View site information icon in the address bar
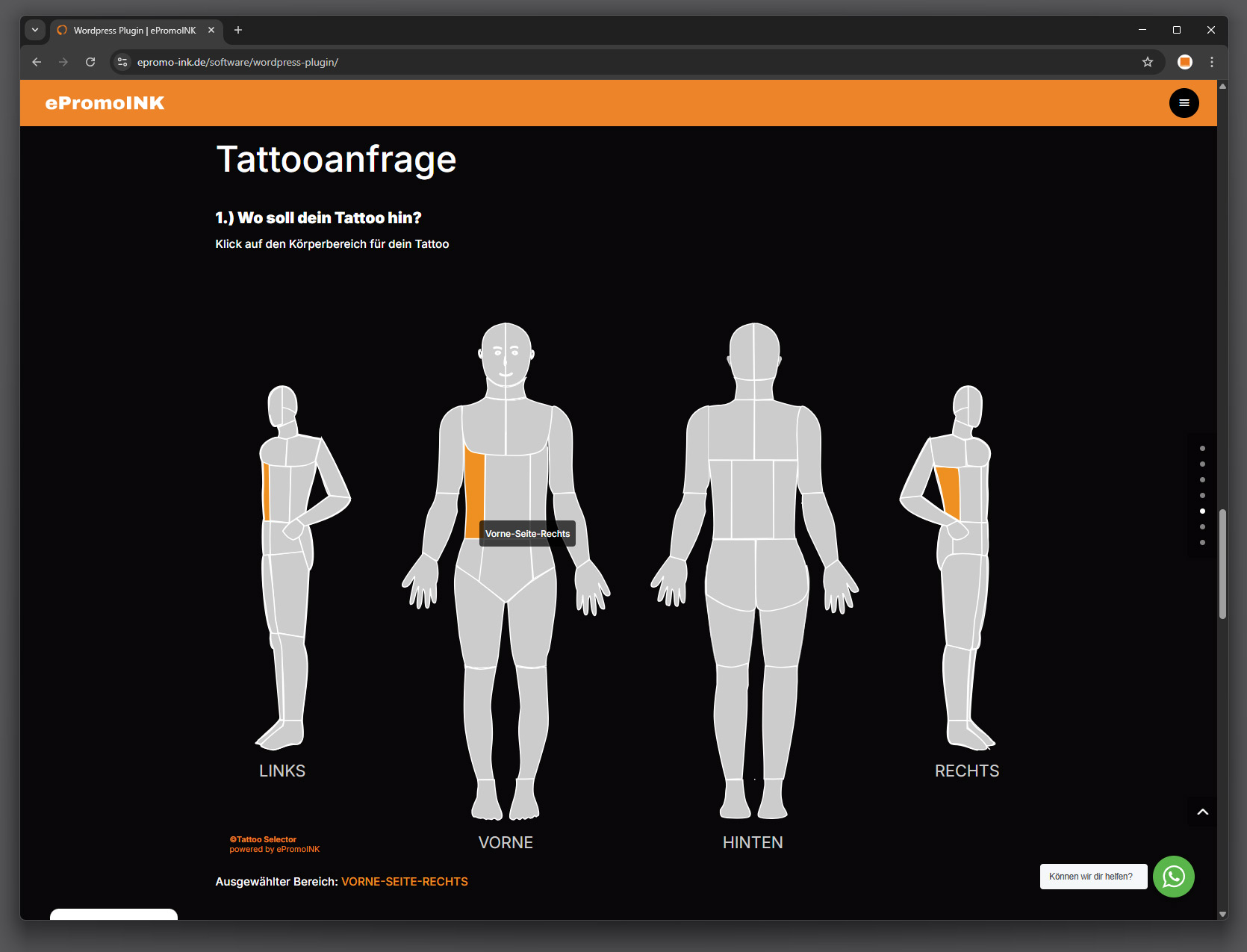The height and width of the screenshot is (952, 1247). coord(123,62)
